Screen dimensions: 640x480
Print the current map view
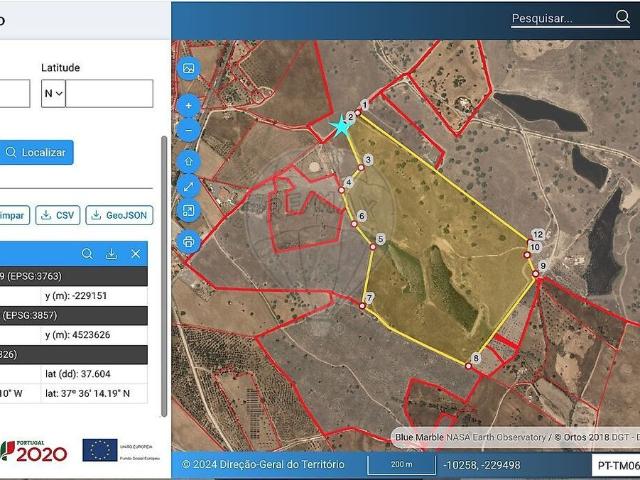(x=189, y=242)
